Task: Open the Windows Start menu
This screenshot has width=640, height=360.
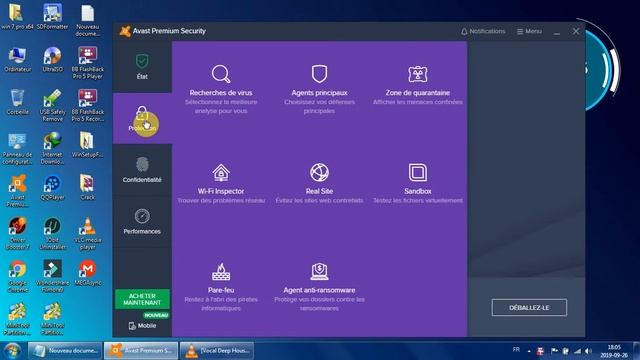Action: (x=12, y=351)
